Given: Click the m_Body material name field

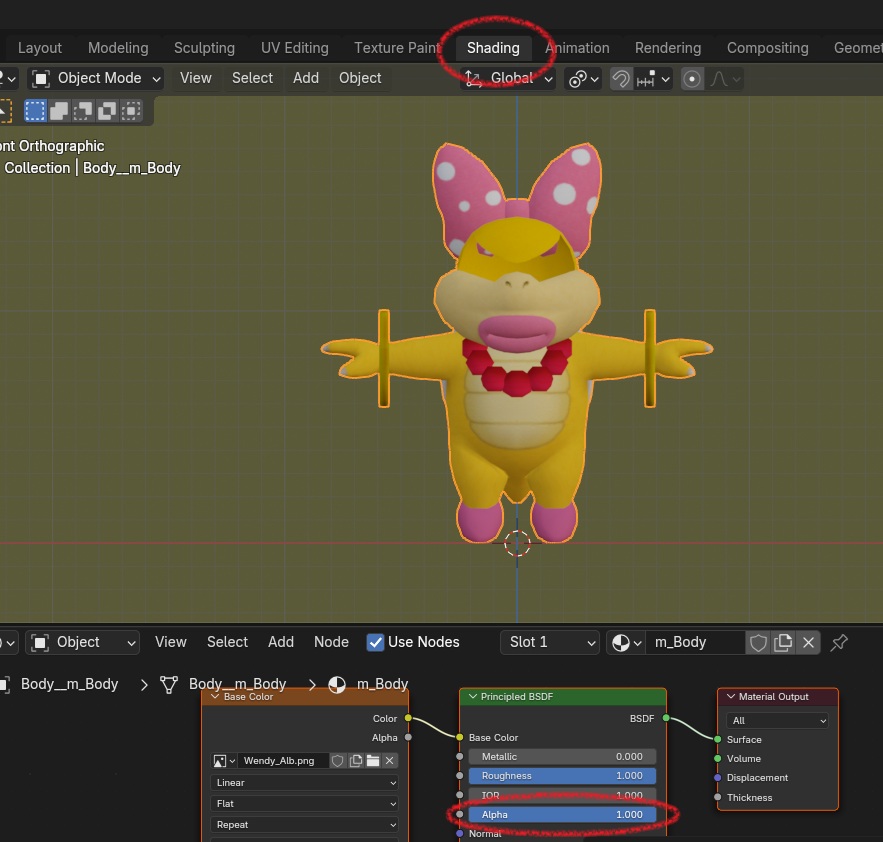Looking at the screenshot, I should click(694, 642).
